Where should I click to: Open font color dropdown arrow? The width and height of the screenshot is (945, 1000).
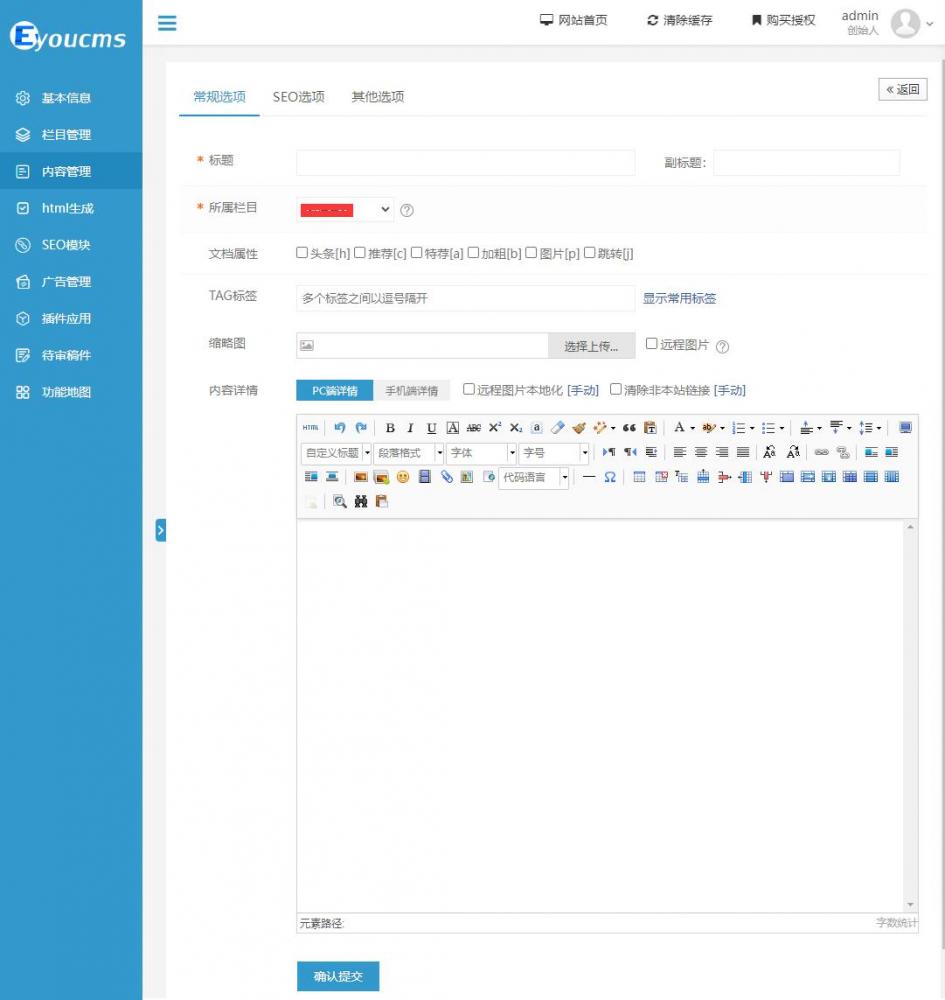[x=692, y=428]
